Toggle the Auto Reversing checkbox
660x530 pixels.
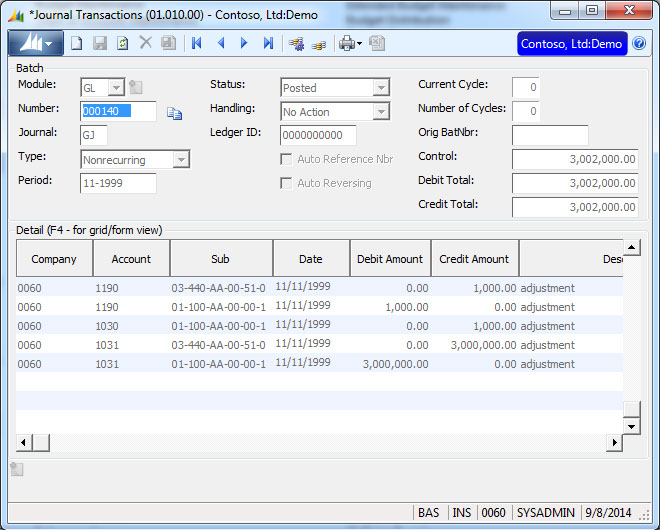click(x=286, y=183)
